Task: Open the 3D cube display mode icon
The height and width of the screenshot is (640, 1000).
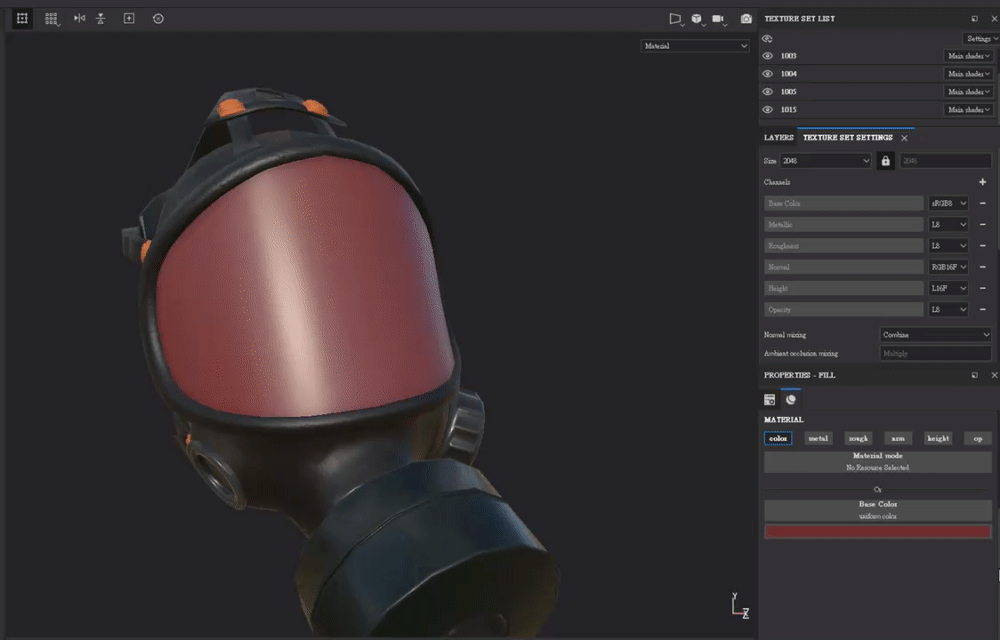Action: (x=697, y=19)
